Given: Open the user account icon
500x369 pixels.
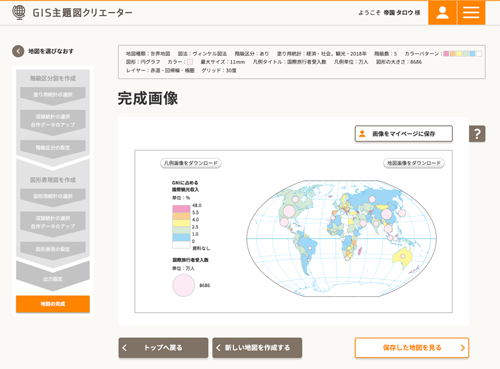Looking at the screenshot, I should [442, 13].
